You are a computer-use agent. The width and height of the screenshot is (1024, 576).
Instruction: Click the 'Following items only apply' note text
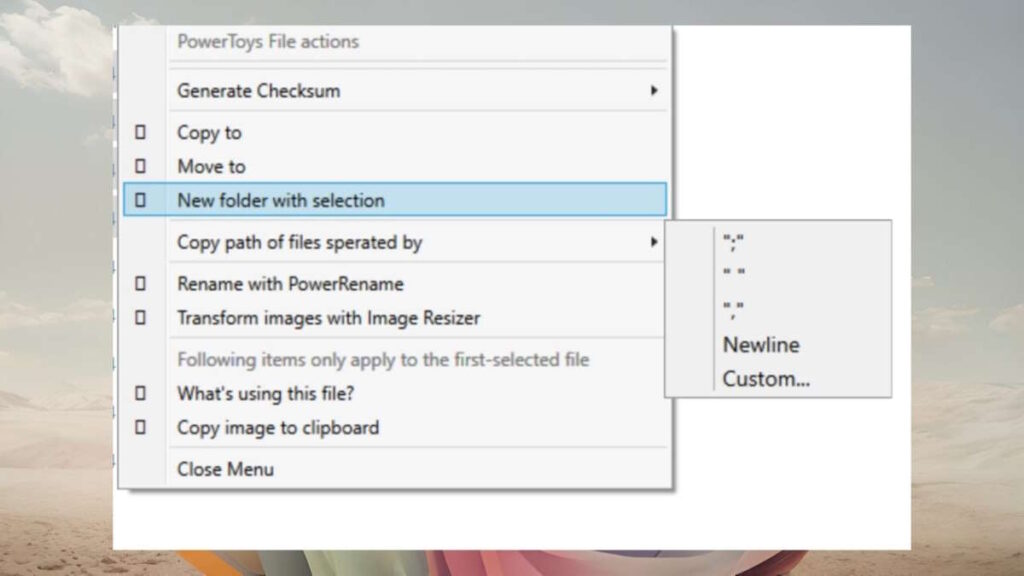[383, 360]
